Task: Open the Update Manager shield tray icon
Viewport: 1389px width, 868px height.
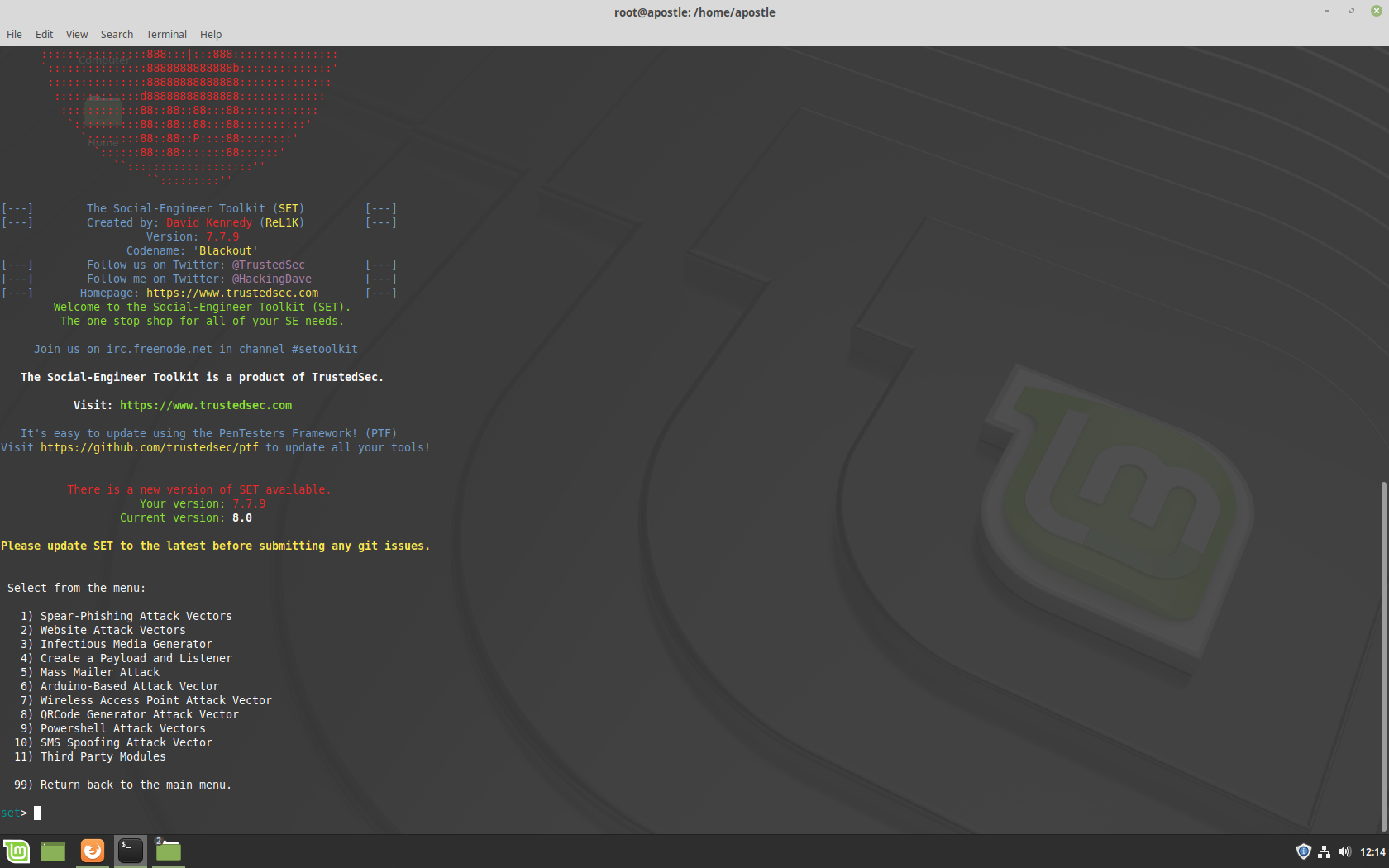Action: [x=1303, y=851]
